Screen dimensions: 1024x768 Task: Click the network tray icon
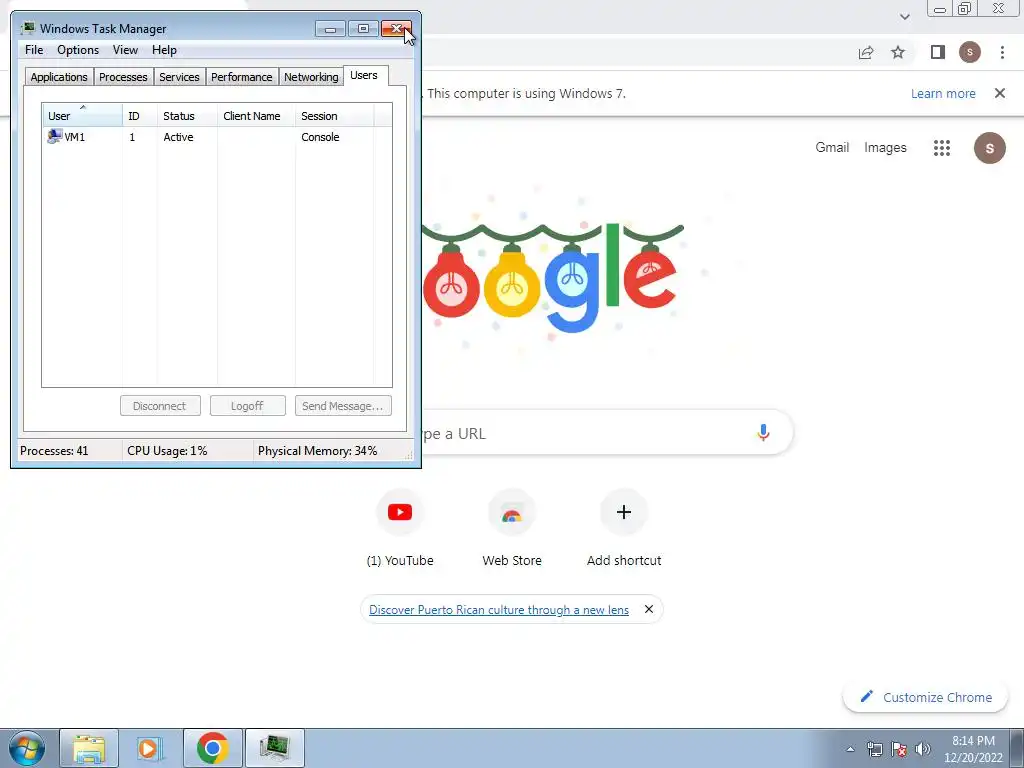click(874, 749)
